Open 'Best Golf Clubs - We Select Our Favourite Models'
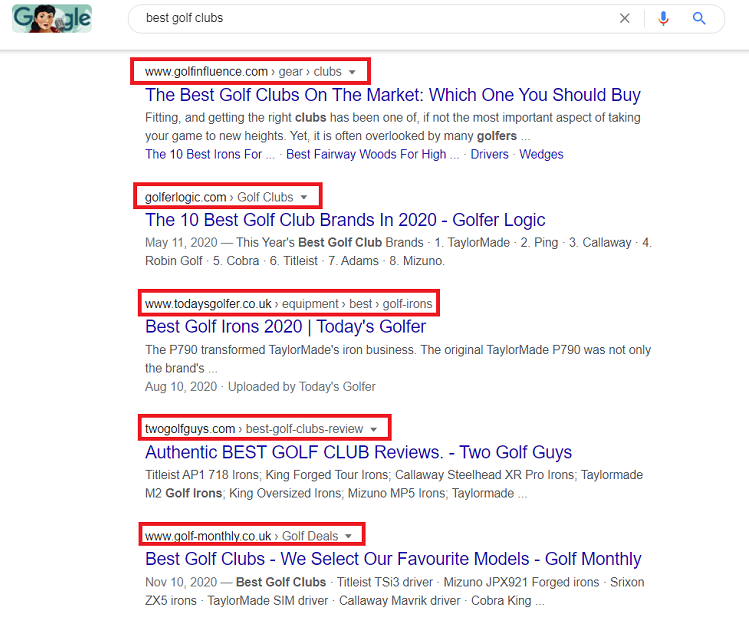The width and height of the screenshot is (749, 624). 393,559
